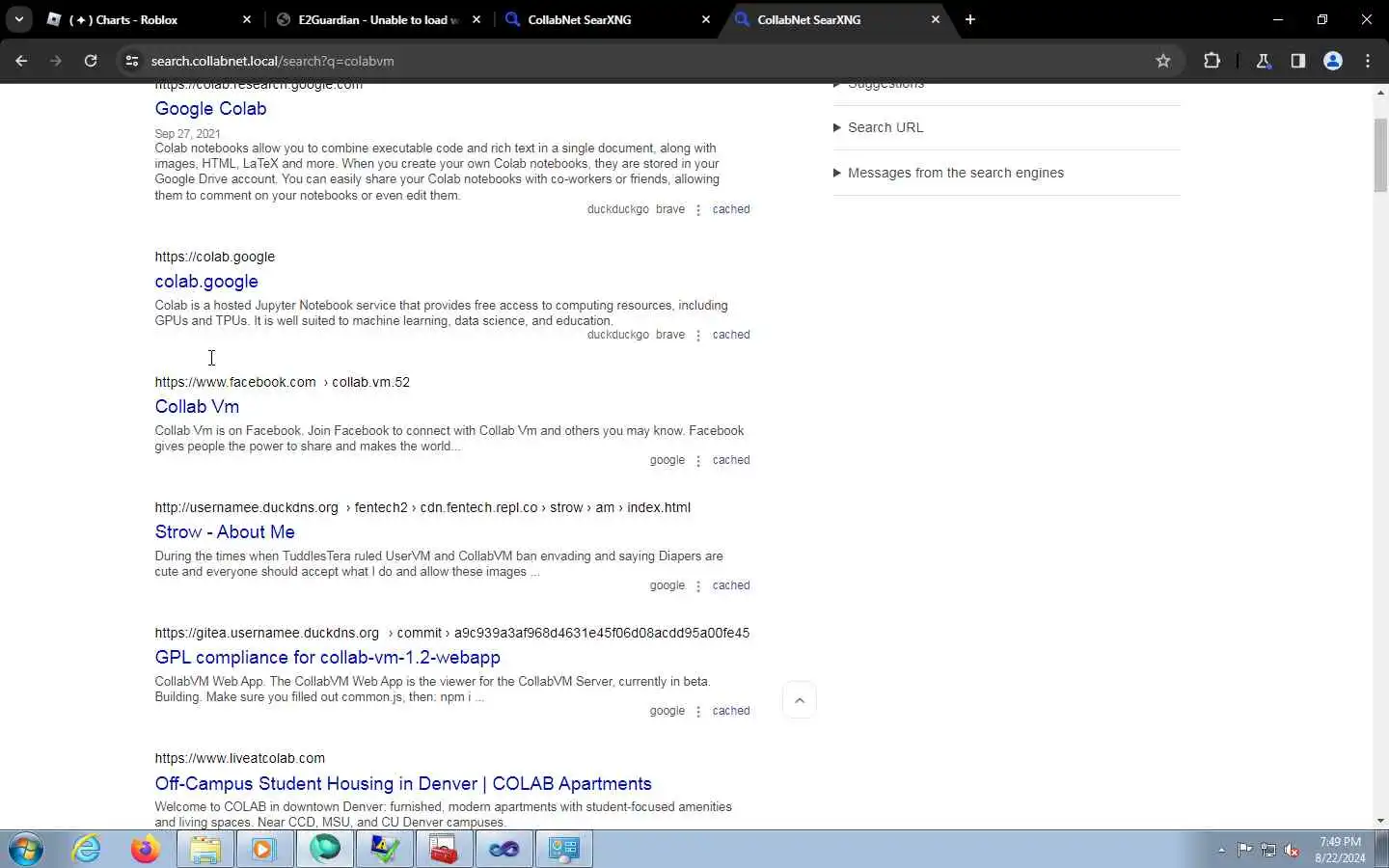Image resolution: width=1389 pixels, height=868 pixels.
Task: Open the Chrome three-dot menu
Action: 1368,61
